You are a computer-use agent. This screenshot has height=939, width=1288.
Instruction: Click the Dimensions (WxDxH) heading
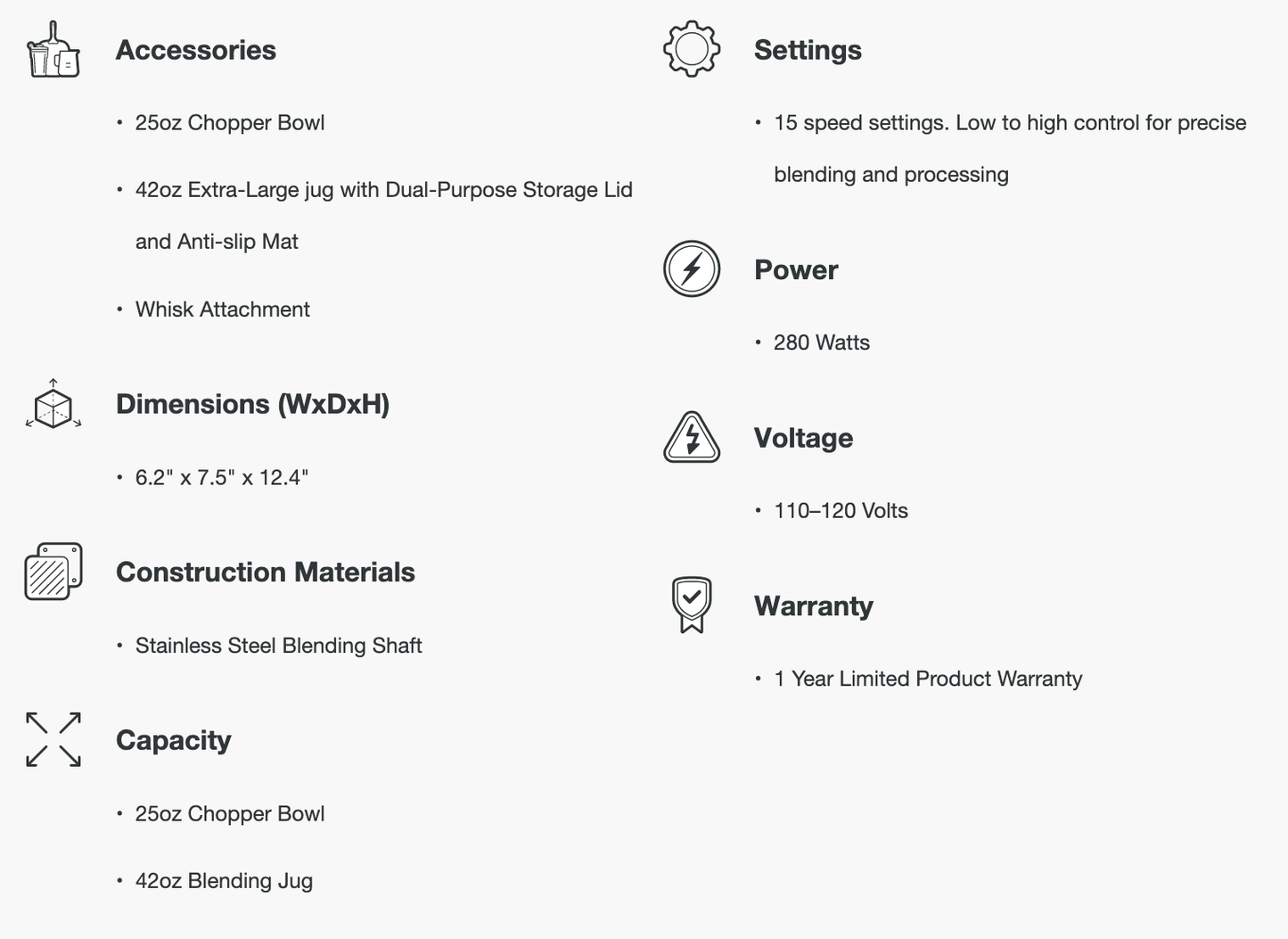[252, 404]
